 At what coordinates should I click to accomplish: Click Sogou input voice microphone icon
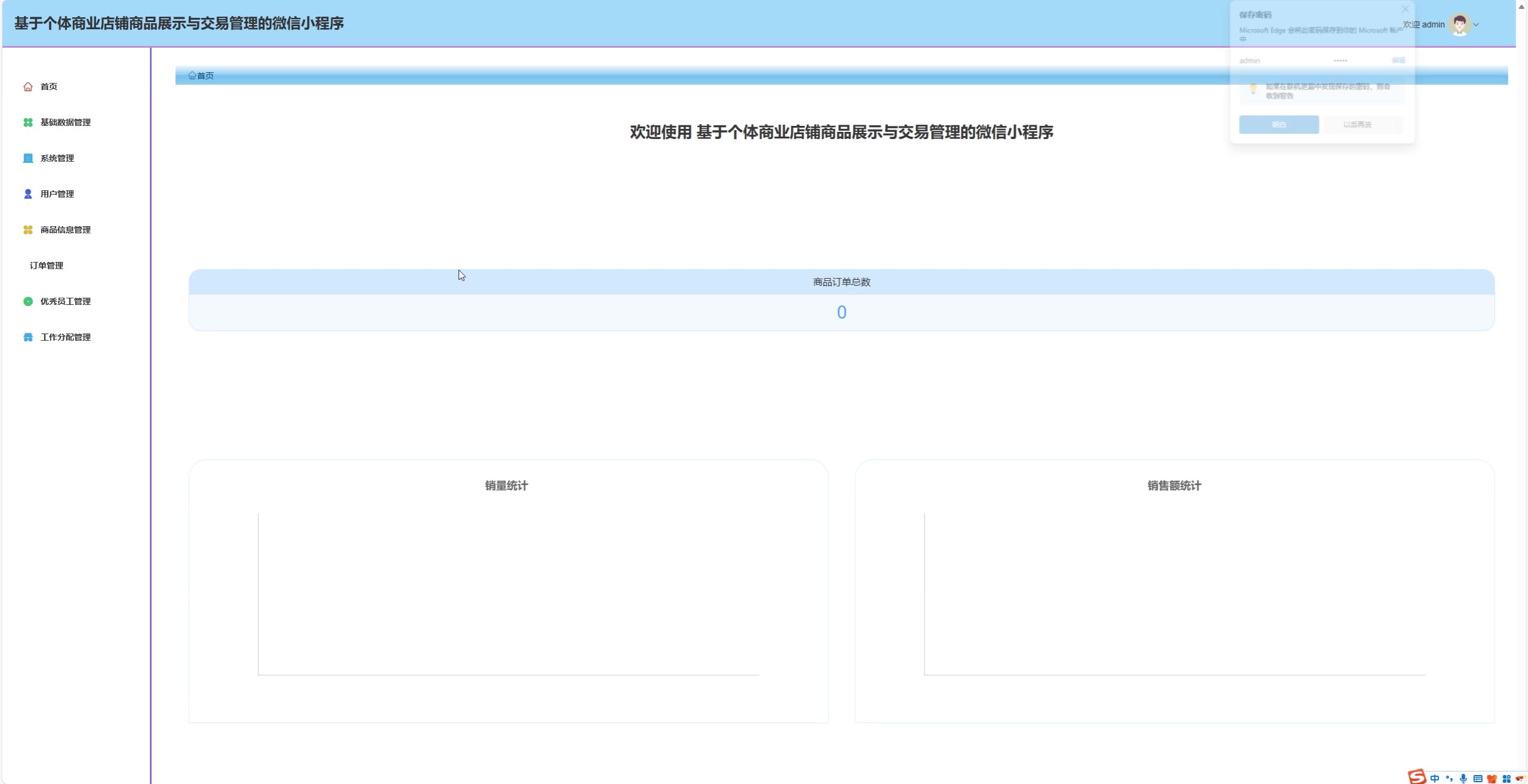[1463, 778]
